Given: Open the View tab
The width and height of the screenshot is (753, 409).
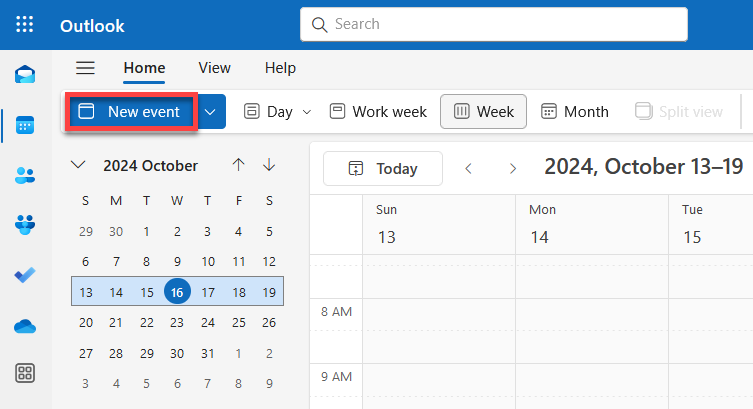Looking at the screenshot, I should pyautogui.click(x=215, y=68).
